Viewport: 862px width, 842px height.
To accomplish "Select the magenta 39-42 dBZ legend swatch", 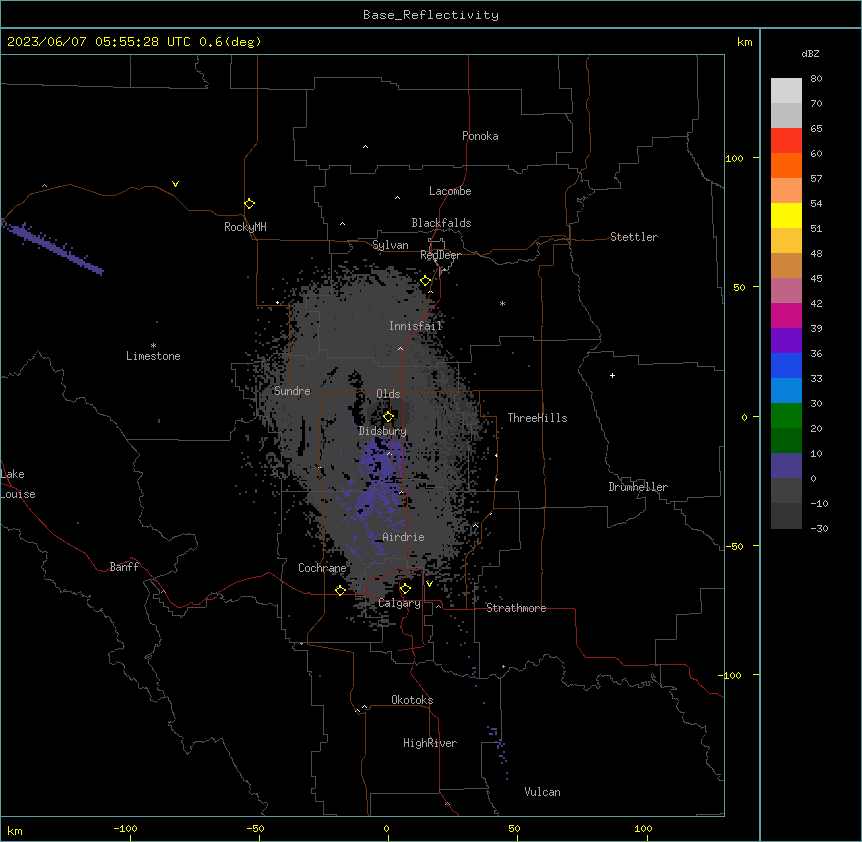I will point(786,315).
